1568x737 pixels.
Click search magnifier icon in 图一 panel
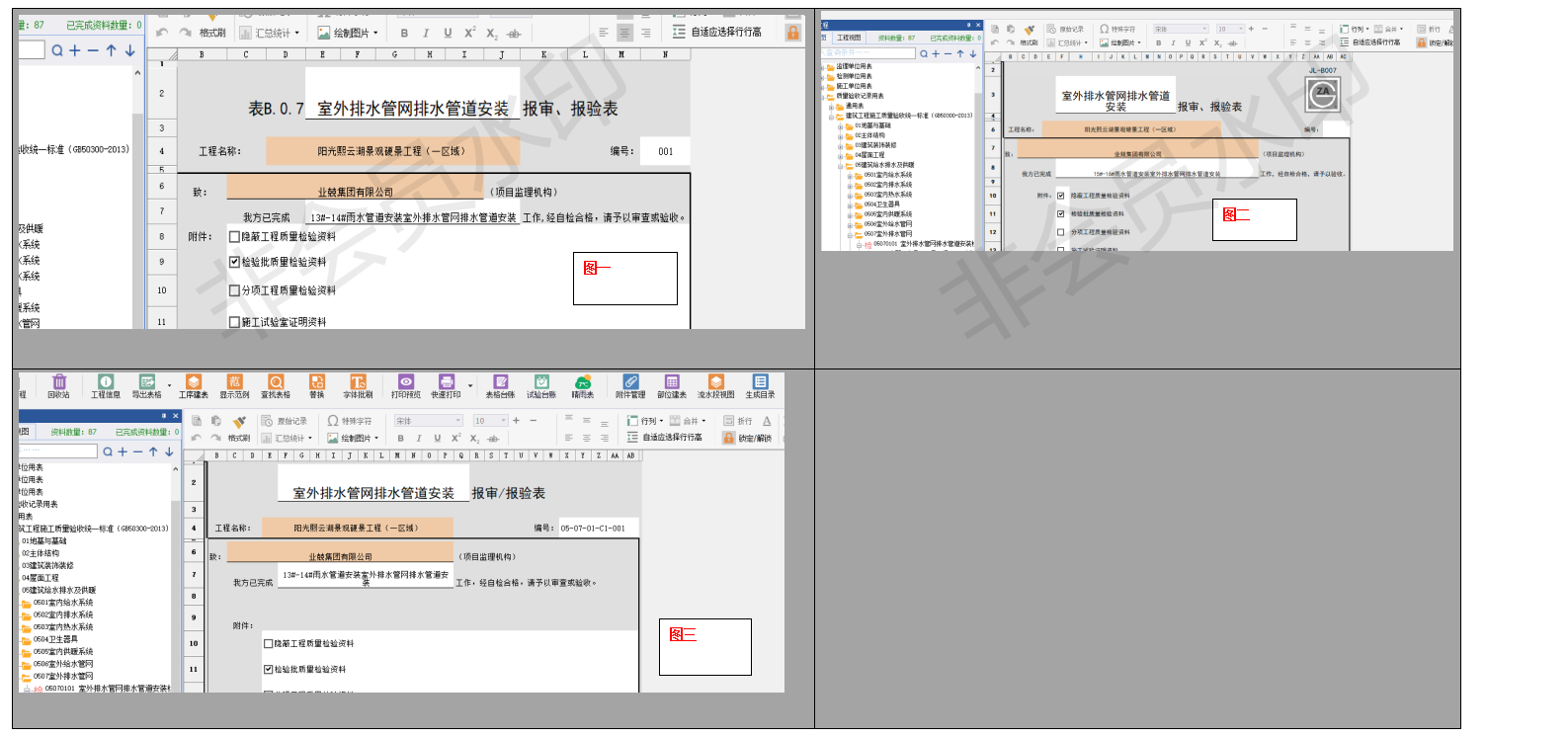(x=57, y=50)
